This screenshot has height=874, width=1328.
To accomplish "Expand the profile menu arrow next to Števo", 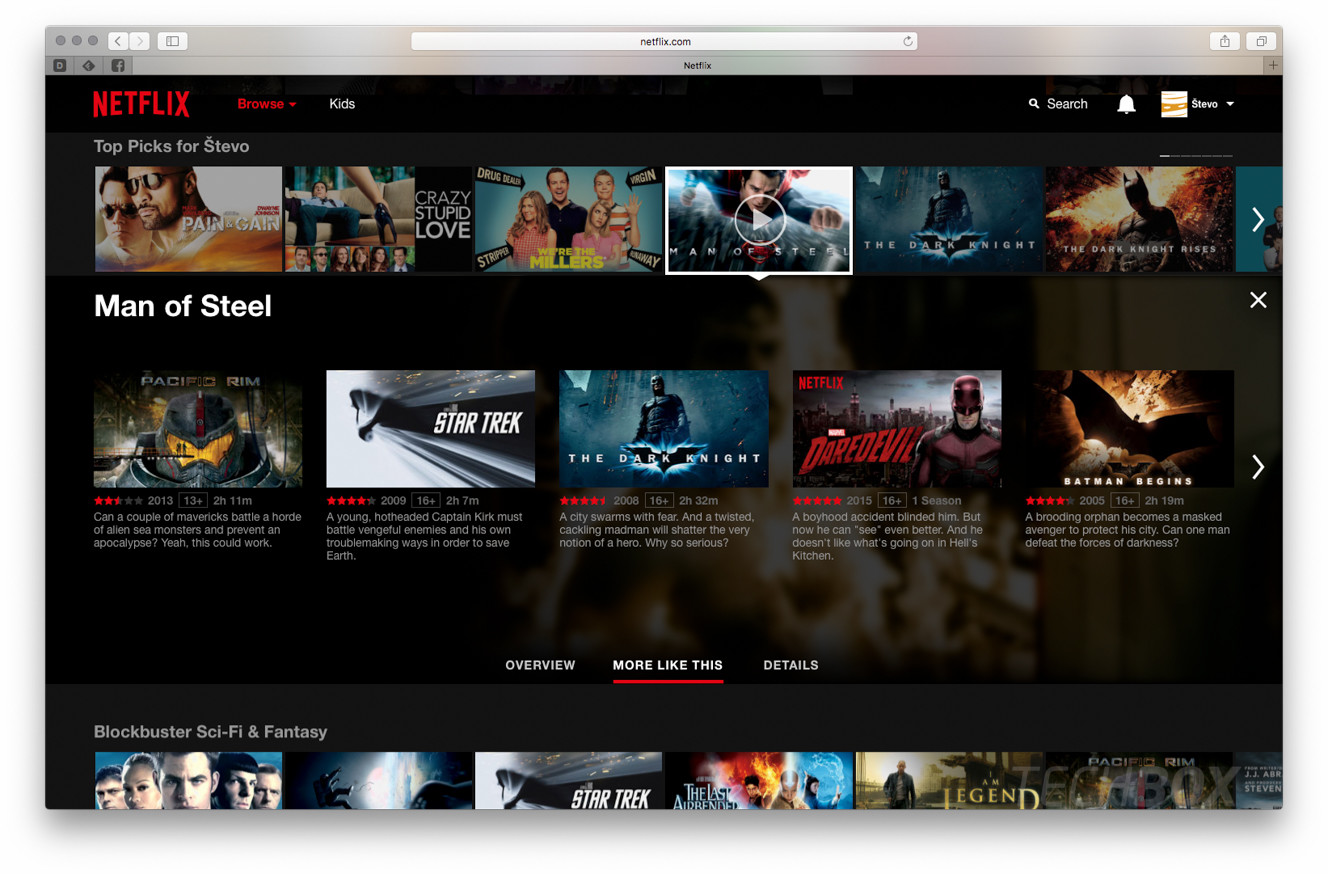I will click(1230, 104).
